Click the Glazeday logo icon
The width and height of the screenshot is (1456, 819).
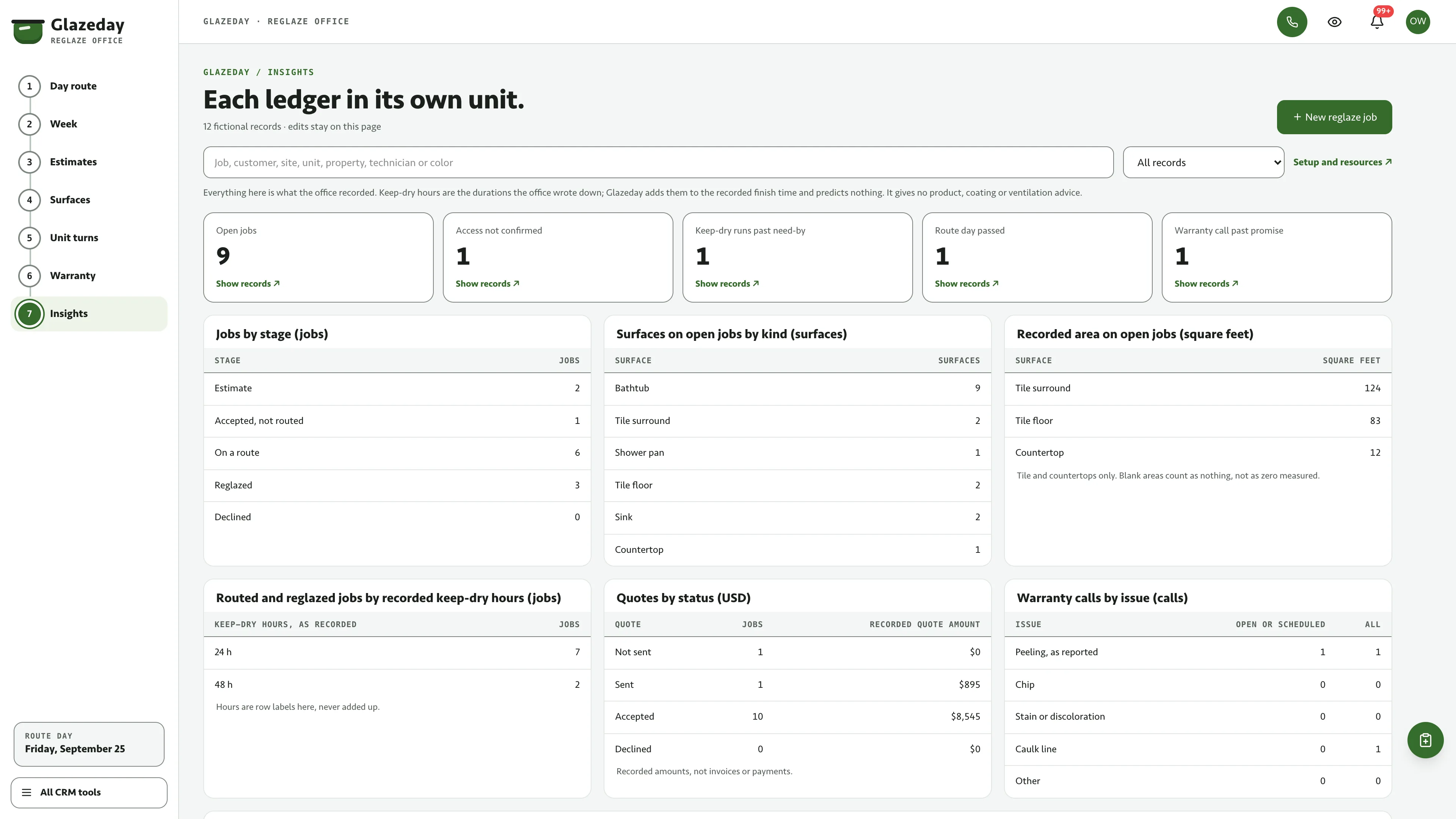click(x=28, y=31)
